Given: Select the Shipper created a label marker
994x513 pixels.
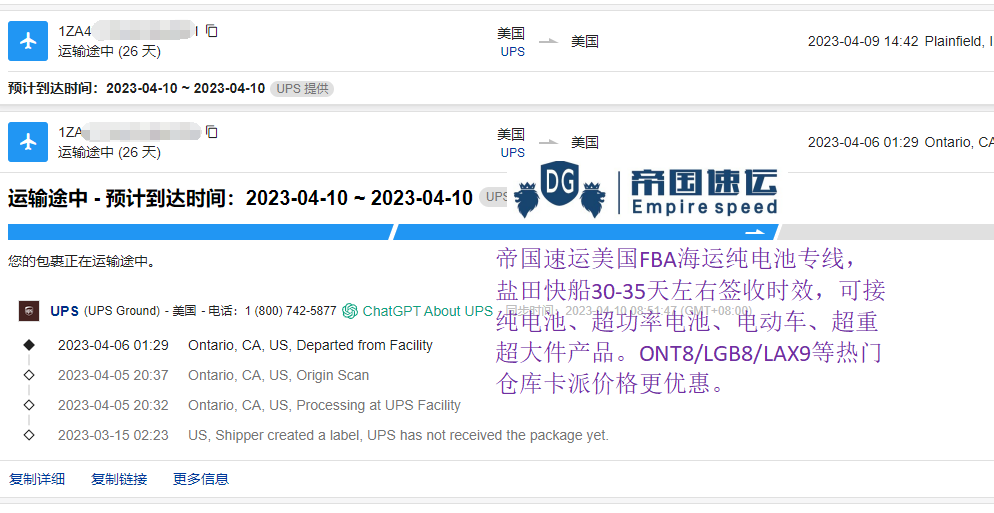Looking at the screenshot, I should point(29,435).
